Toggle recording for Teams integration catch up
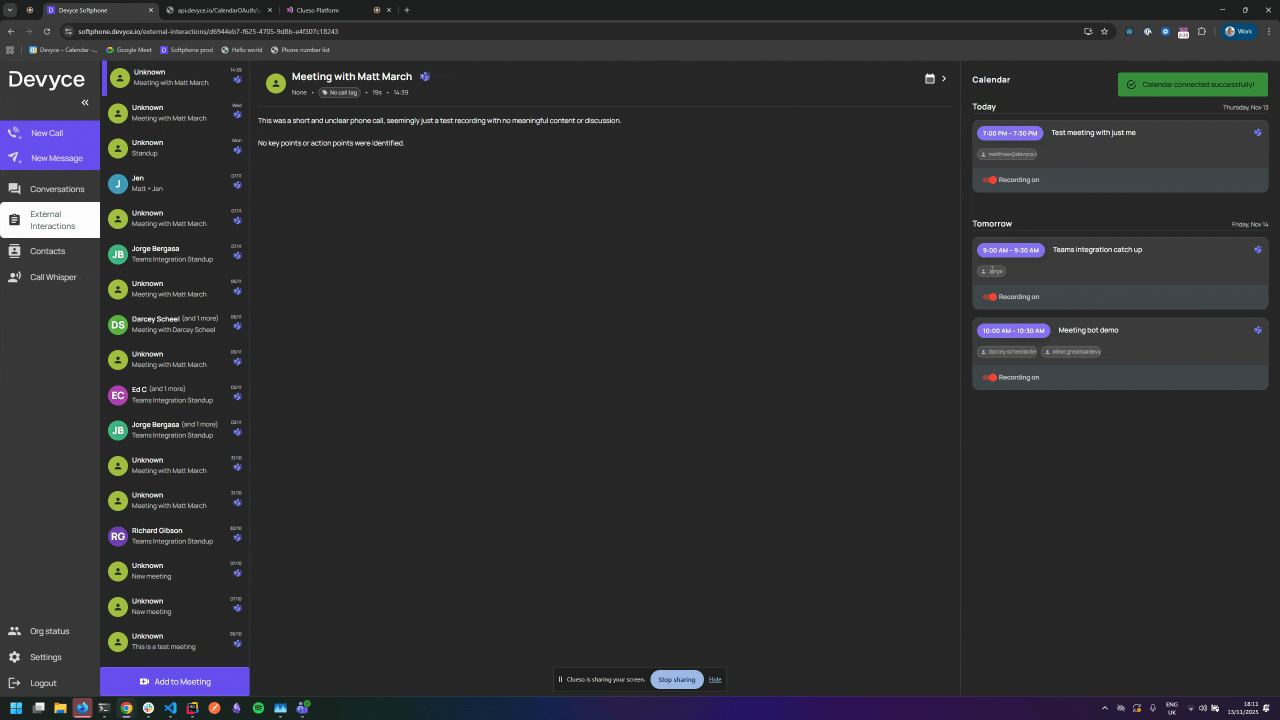 coord(990,297)
